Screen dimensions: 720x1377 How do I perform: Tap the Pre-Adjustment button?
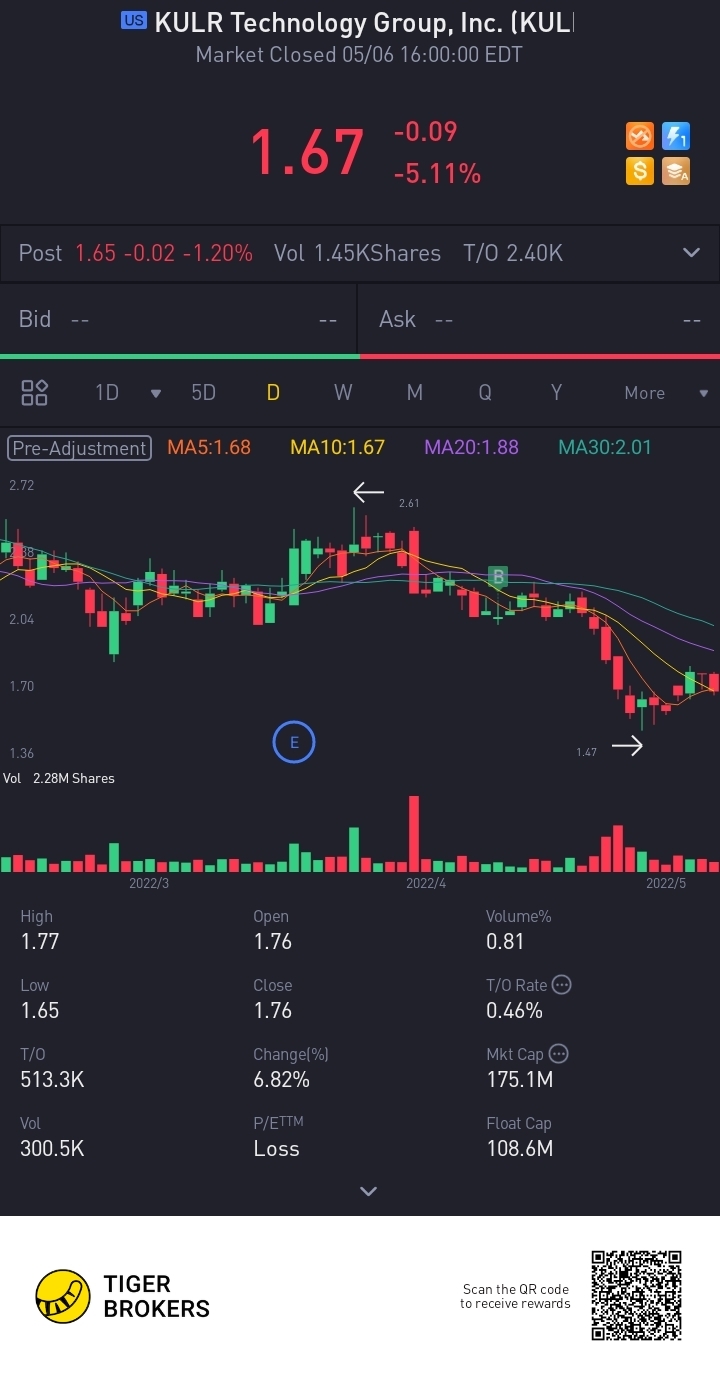79,448
